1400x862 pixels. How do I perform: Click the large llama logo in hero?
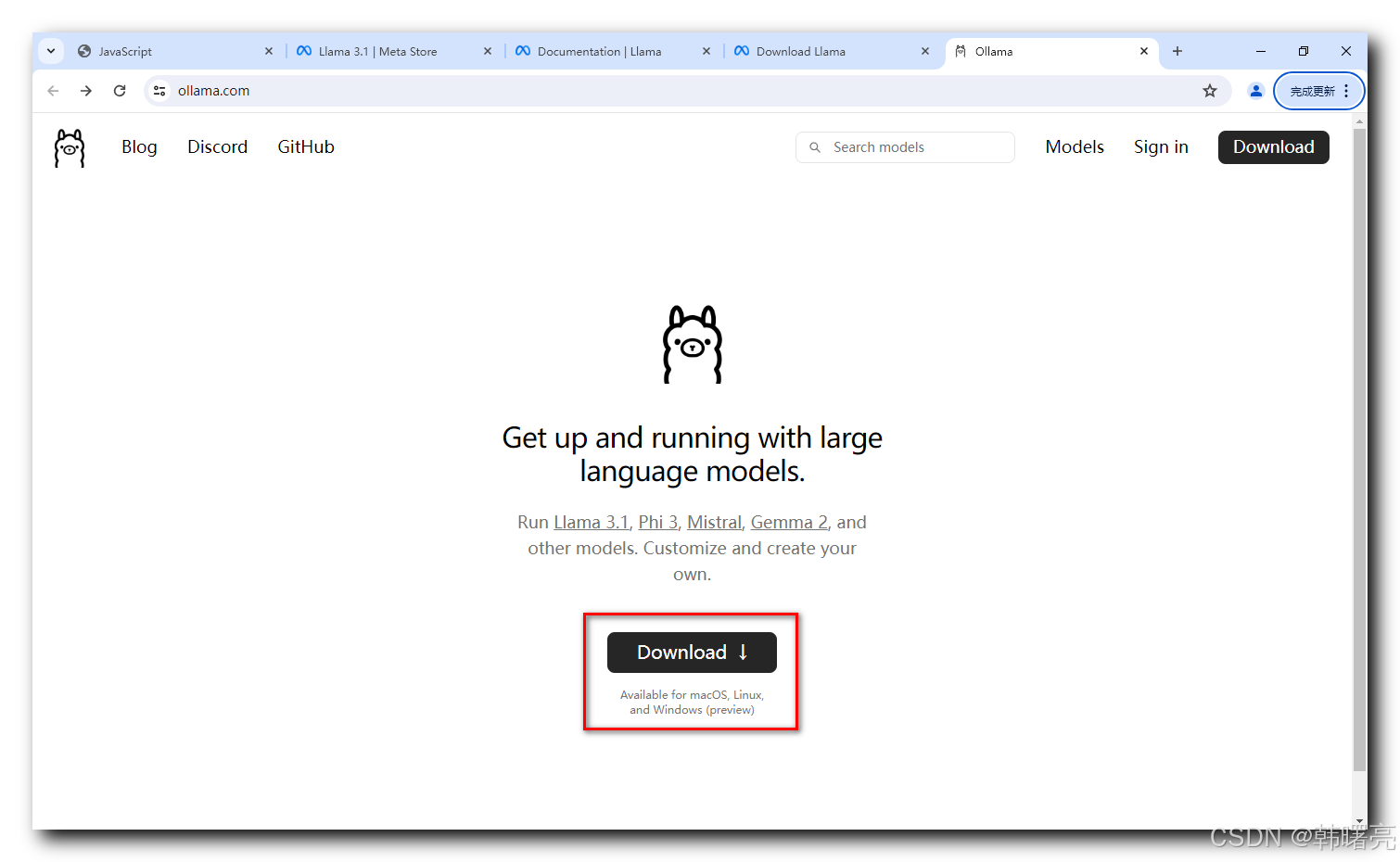pos(693,344)
